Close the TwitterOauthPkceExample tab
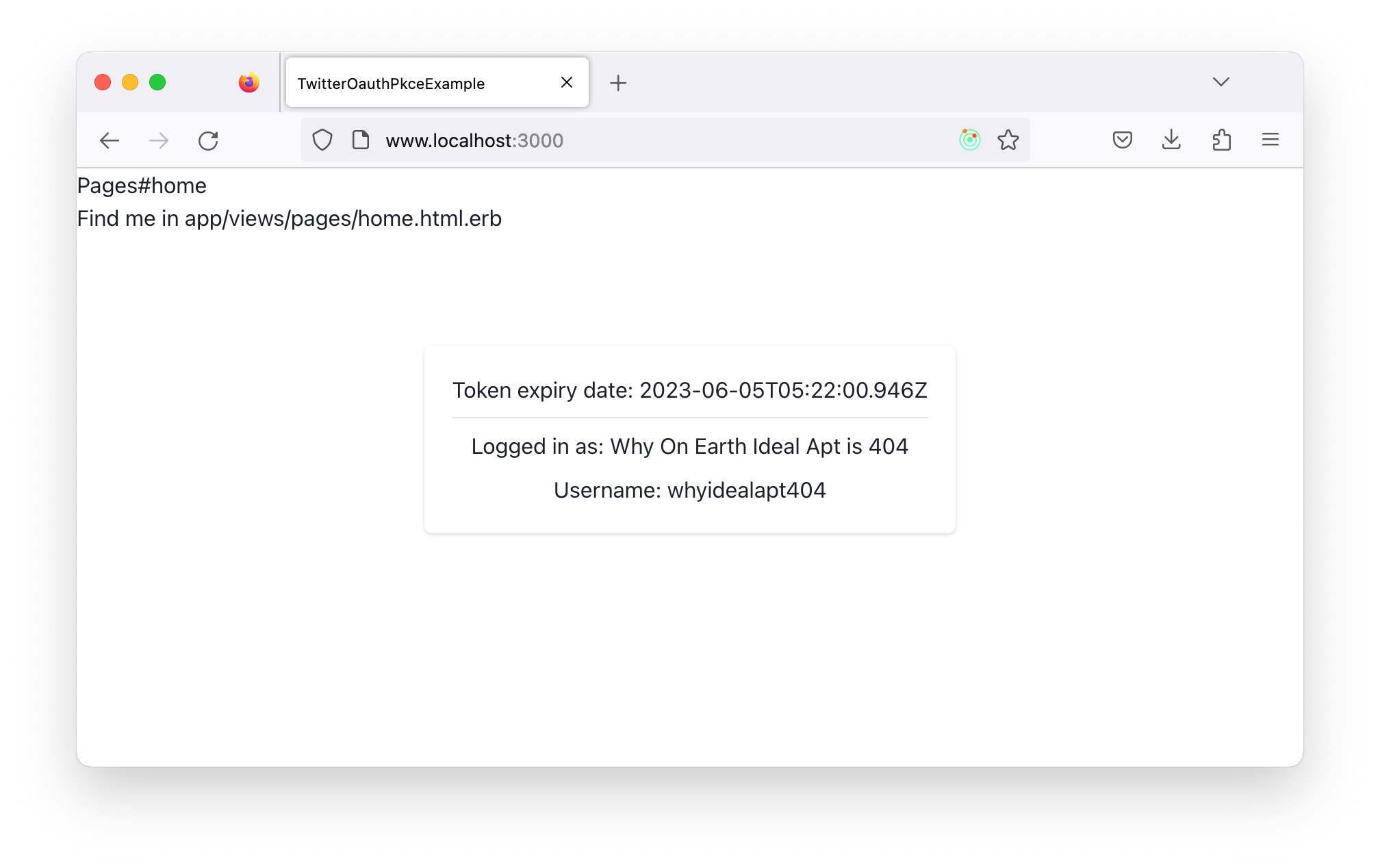The image size is (1380, 868). click(567, 82)
